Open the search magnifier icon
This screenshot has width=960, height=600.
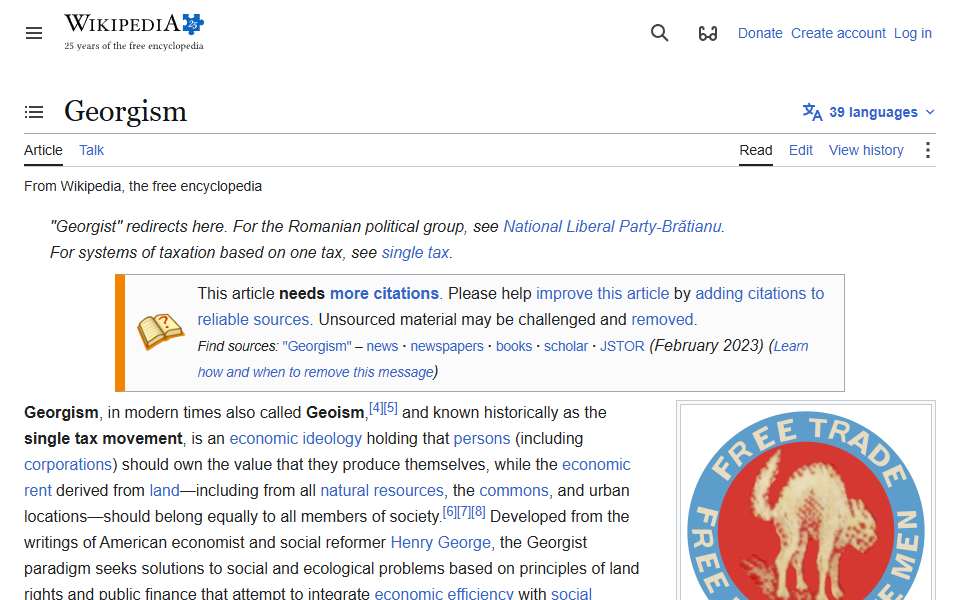[x=659, y=32]
